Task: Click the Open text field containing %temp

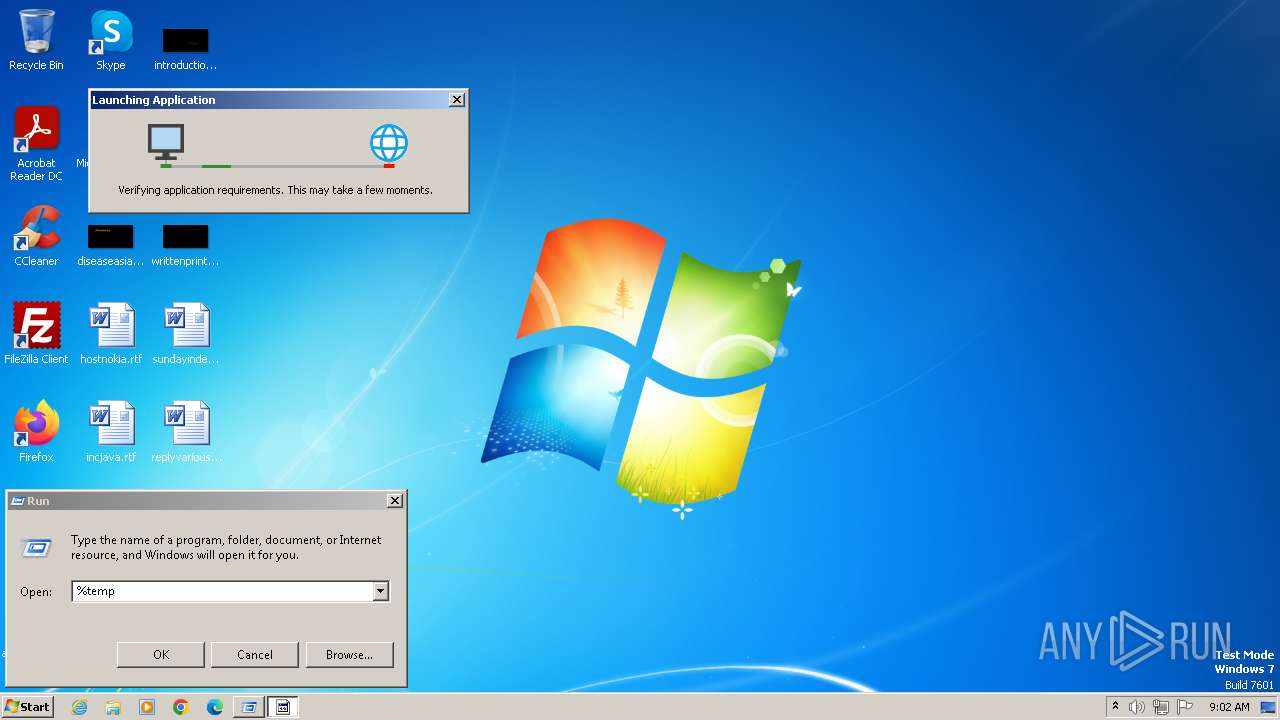Action: [x=222, y=591]
